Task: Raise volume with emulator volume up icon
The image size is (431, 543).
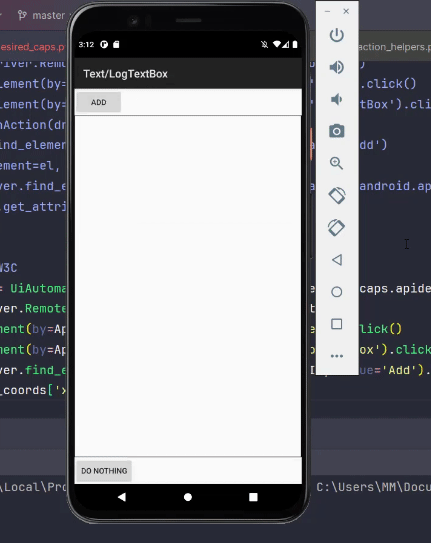Action: click(x=336, y=67)
